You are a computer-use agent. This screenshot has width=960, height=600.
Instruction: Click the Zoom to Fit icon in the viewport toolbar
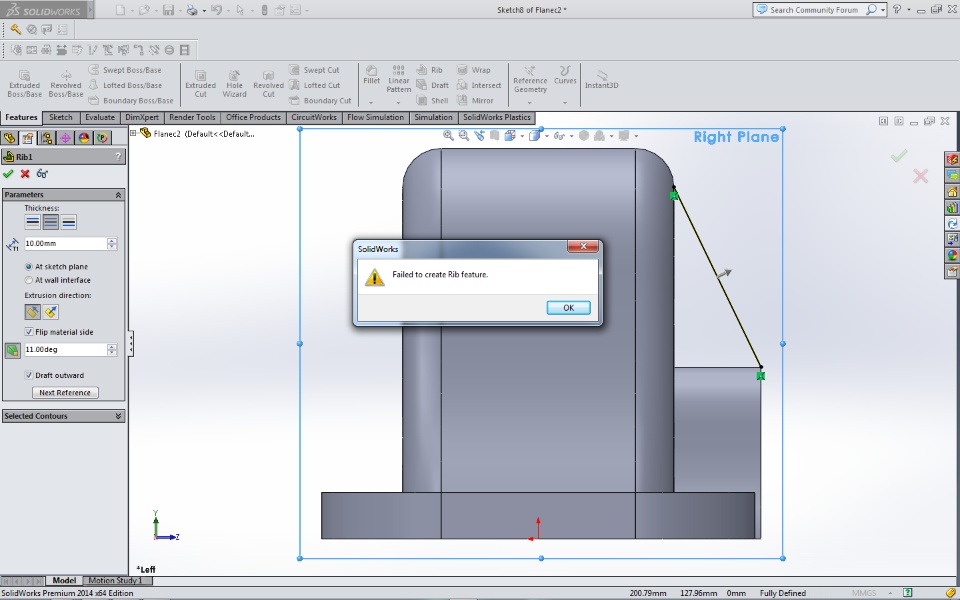click(x=449, y=136)
